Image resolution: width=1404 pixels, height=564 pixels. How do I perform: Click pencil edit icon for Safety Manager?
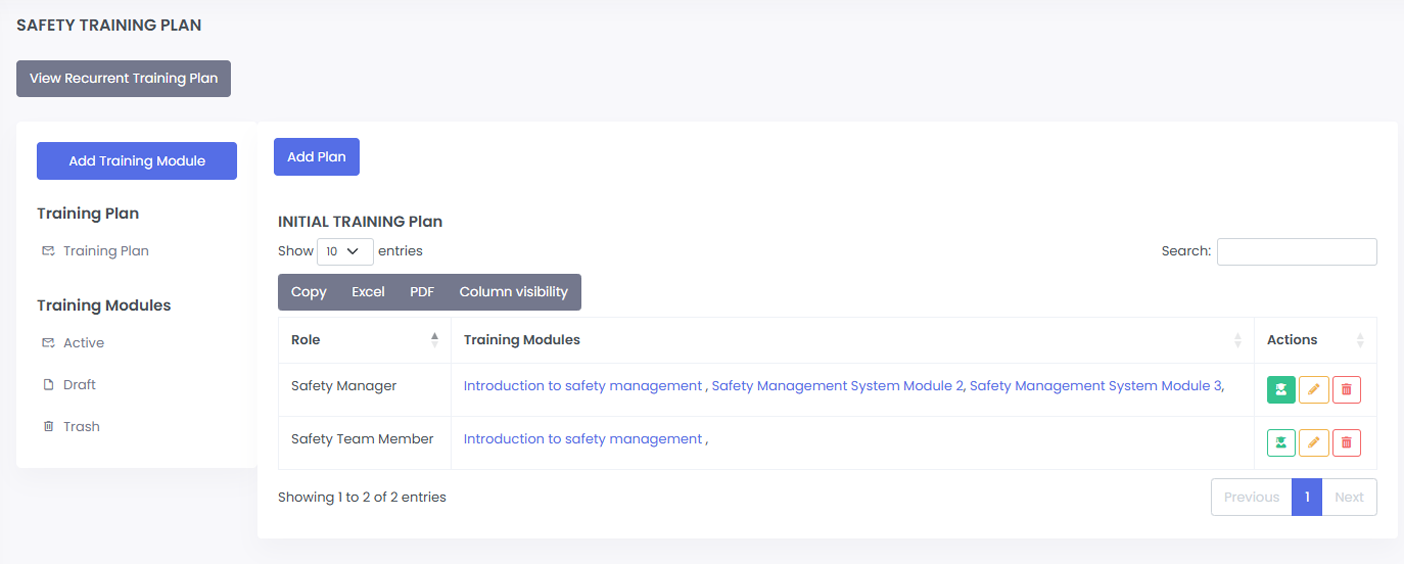click(1314, 390)
